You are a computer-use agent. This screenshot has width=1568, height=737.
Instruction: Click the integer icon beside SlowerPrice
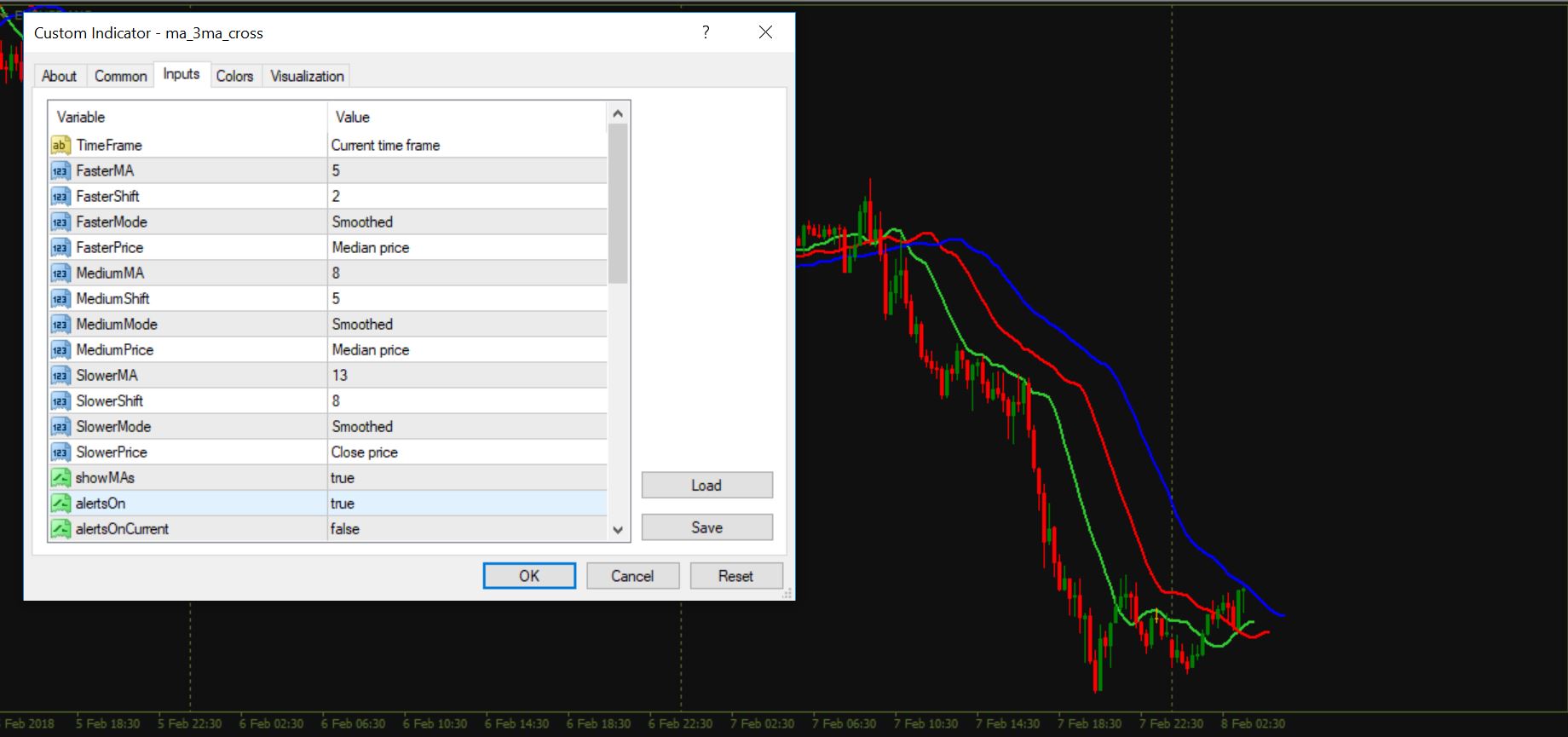click(x=60, y=452)
